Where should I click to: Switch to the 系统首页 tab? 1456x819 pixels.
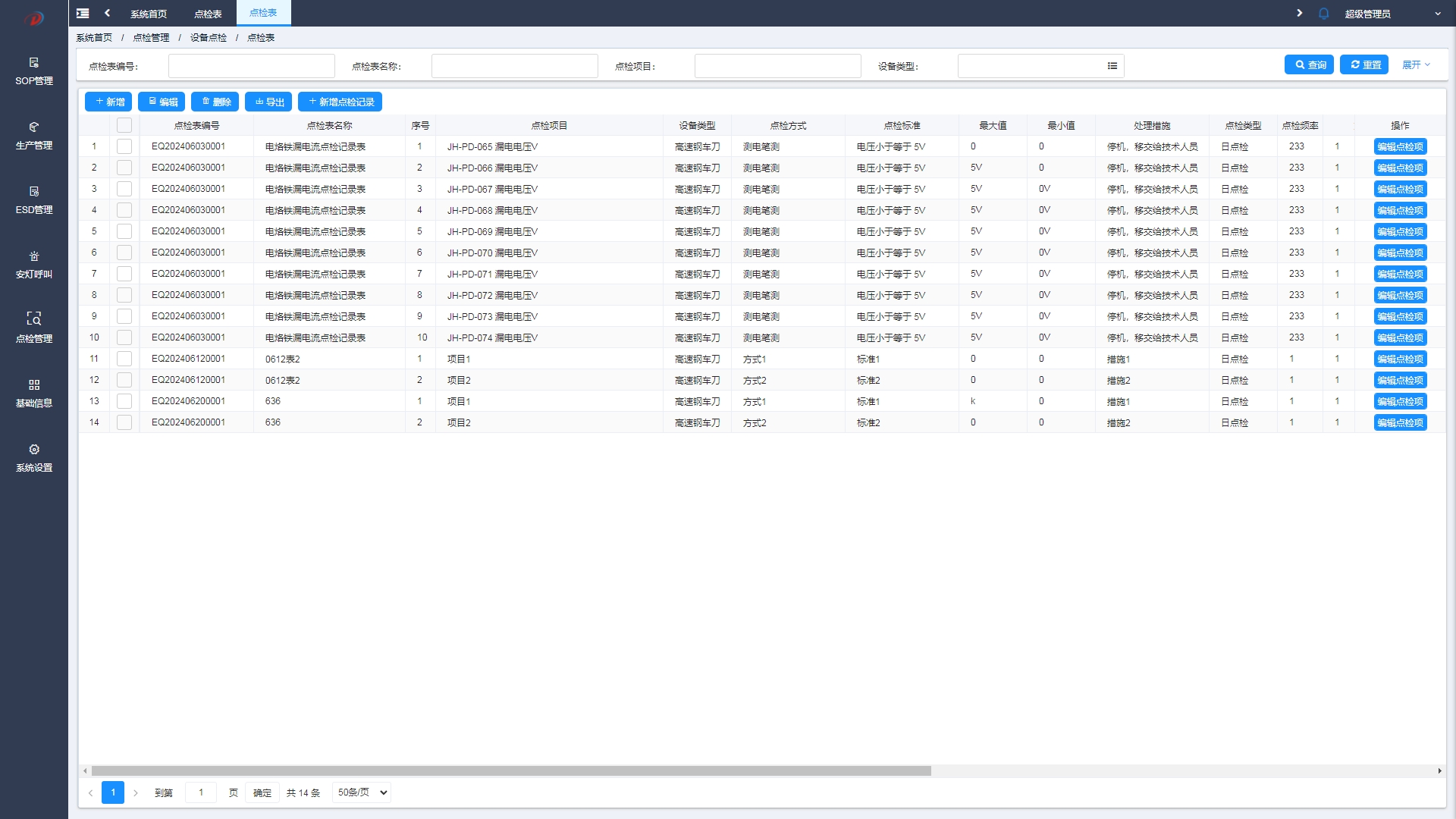(149, 14)
